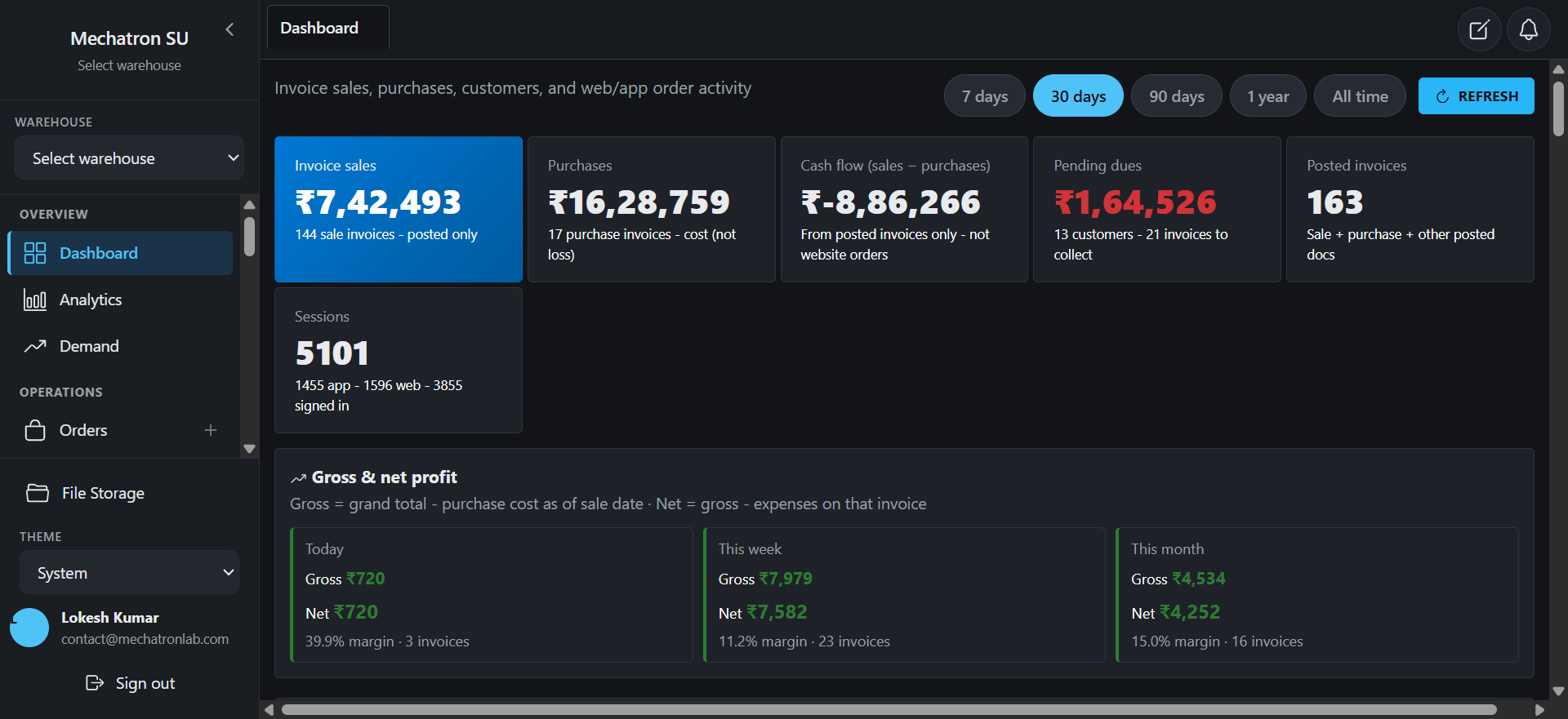The height and width of the screenshot is (719, 1568).
Task: Click the Today profit card
Action: pos(492,594)
